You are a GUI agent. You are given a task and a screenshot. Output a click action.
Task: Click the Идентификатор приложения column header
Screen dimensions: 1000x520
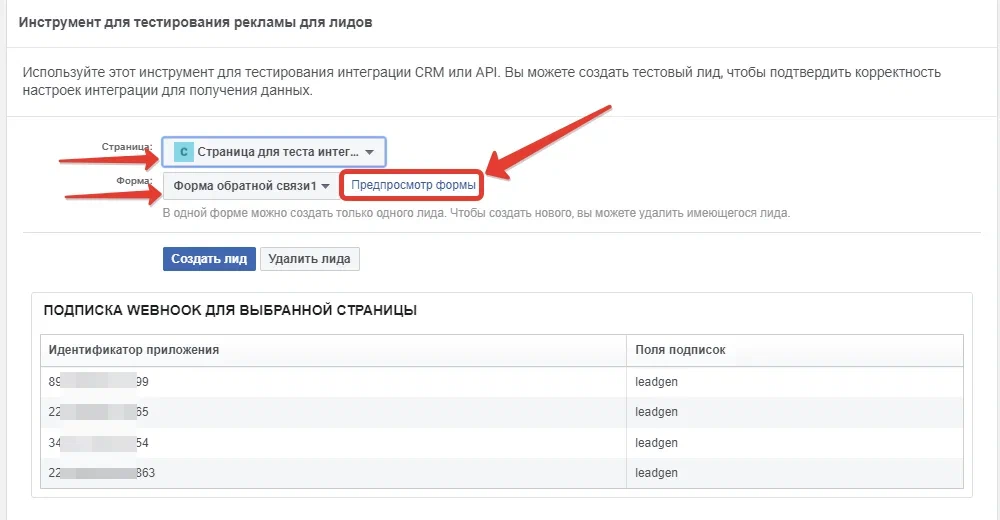(x=333, y=350)
